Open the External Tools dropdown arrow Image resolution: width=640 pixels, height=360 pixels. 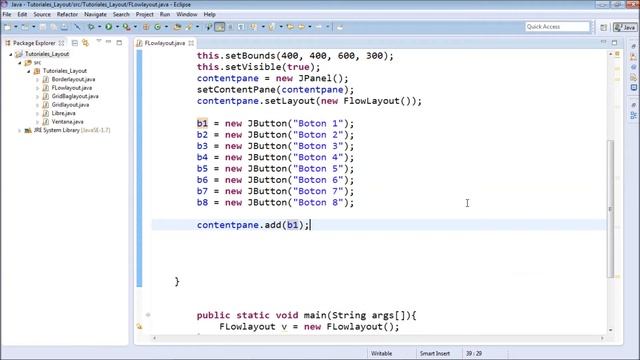(135, 27)
